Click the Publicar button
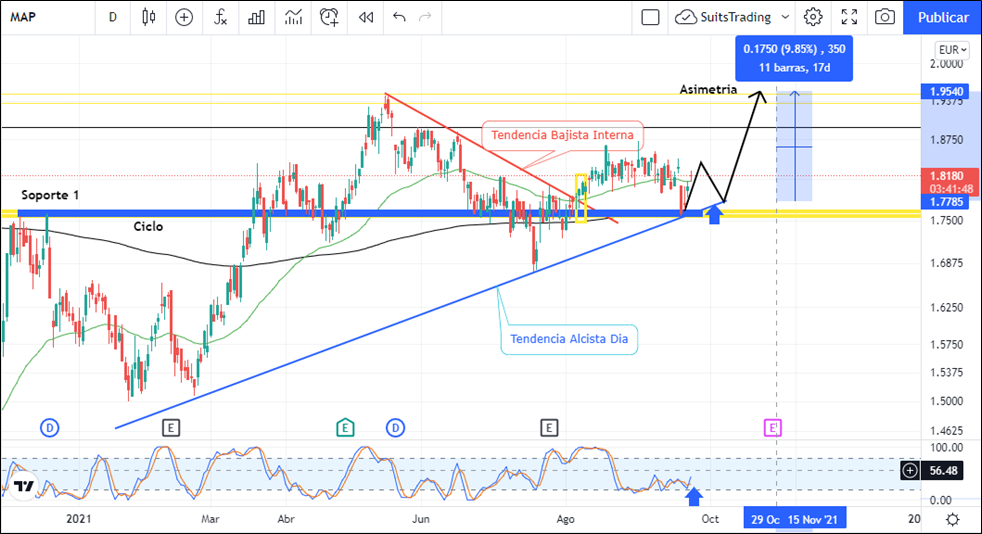 (942, 17)
